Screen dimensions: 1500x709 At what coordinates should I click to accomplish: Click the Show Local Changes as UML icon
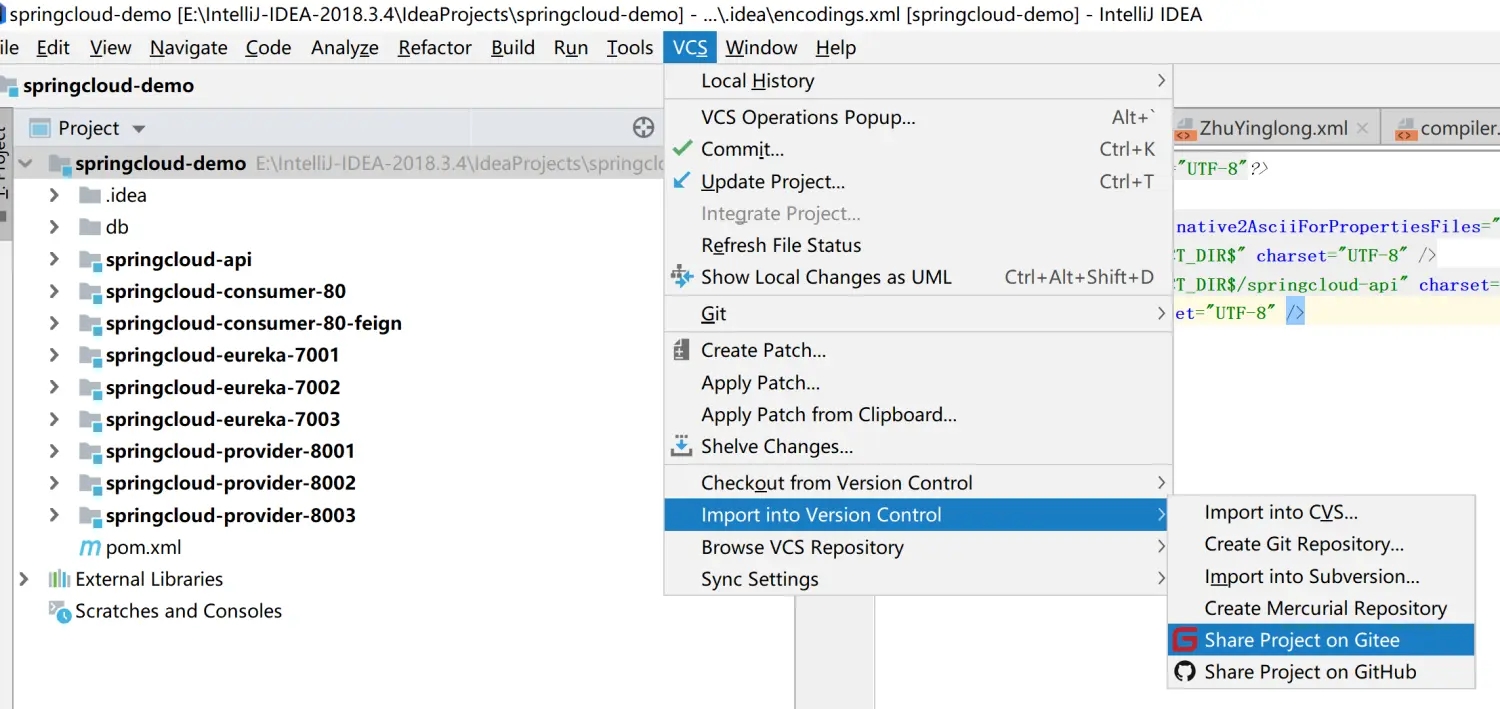click(682, 276)
